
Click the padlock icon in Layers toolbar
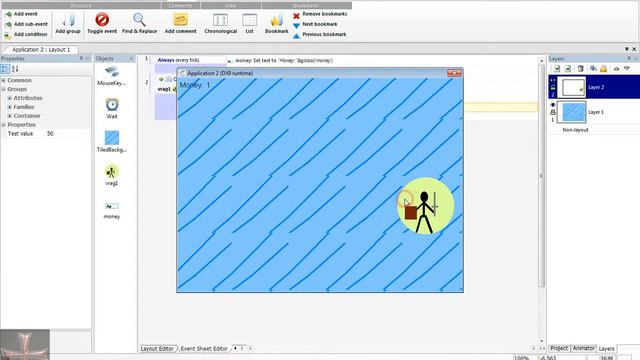tap(604, 69)
